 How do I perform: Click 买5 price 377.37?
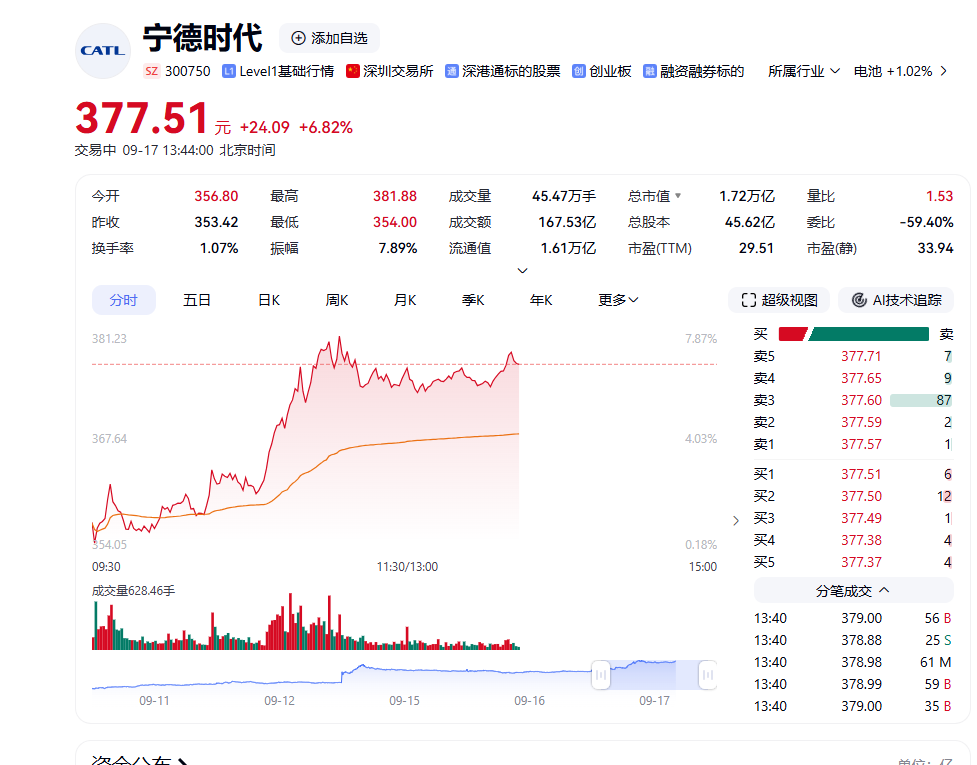coord(861,562)
